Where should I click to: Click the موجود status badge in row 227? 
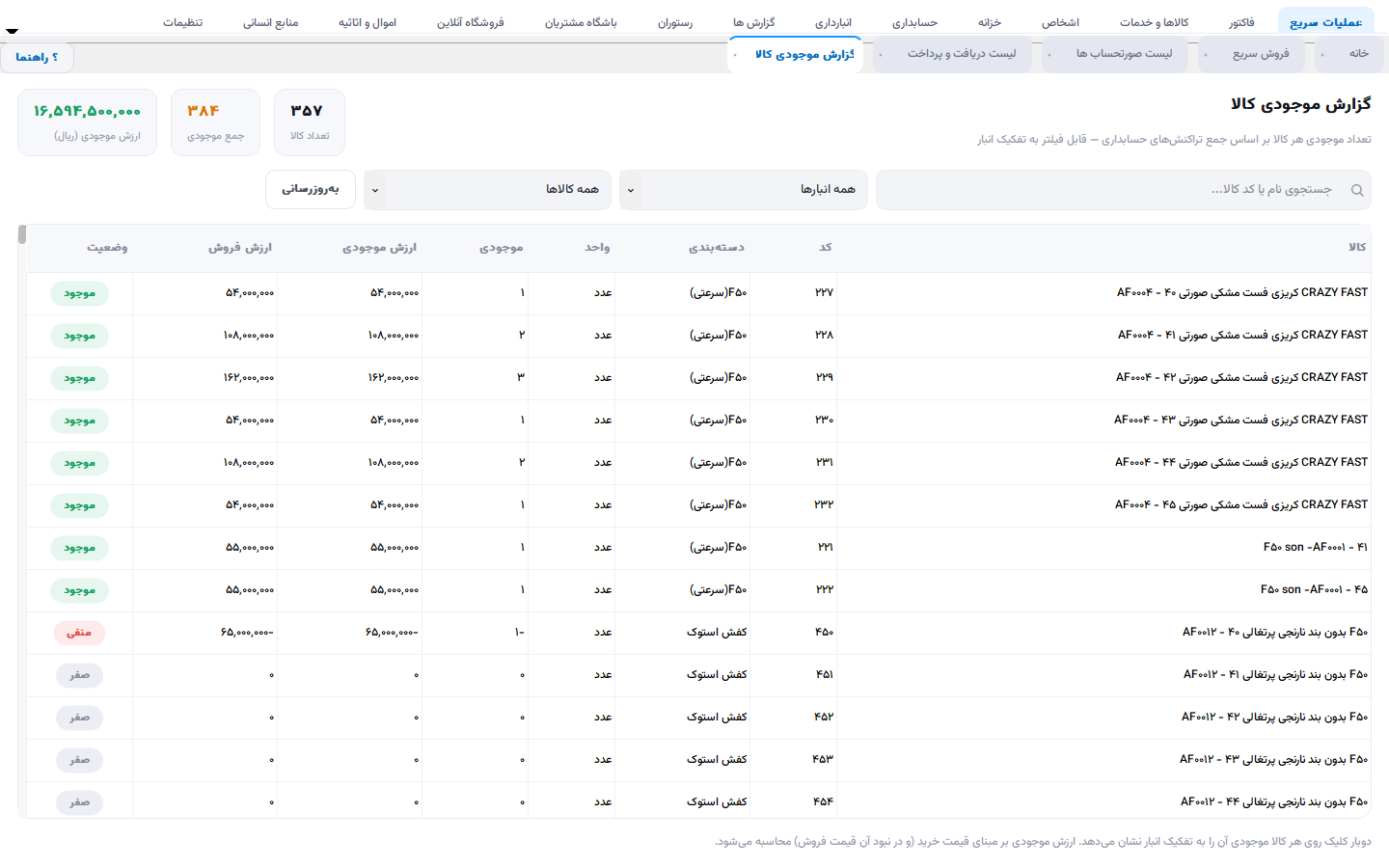(x=79, y=293)
